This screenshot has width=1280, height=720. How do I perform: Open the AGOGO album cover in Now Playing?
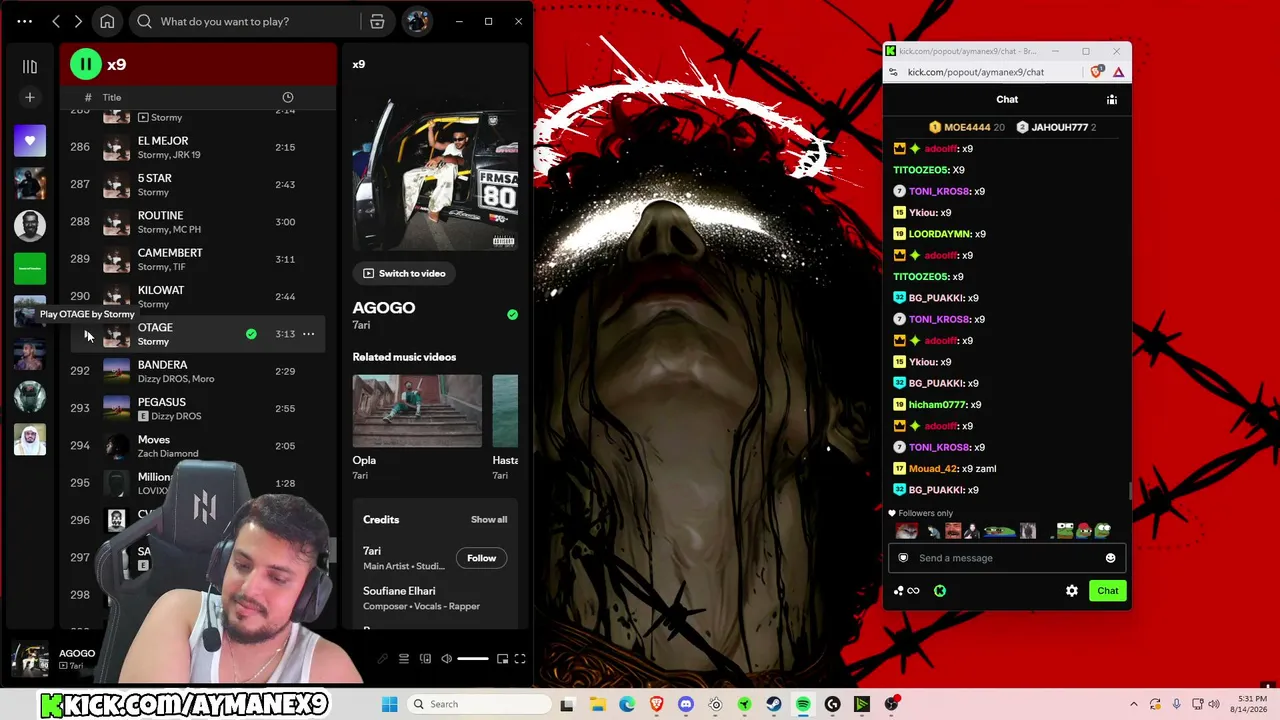[435, 169]
